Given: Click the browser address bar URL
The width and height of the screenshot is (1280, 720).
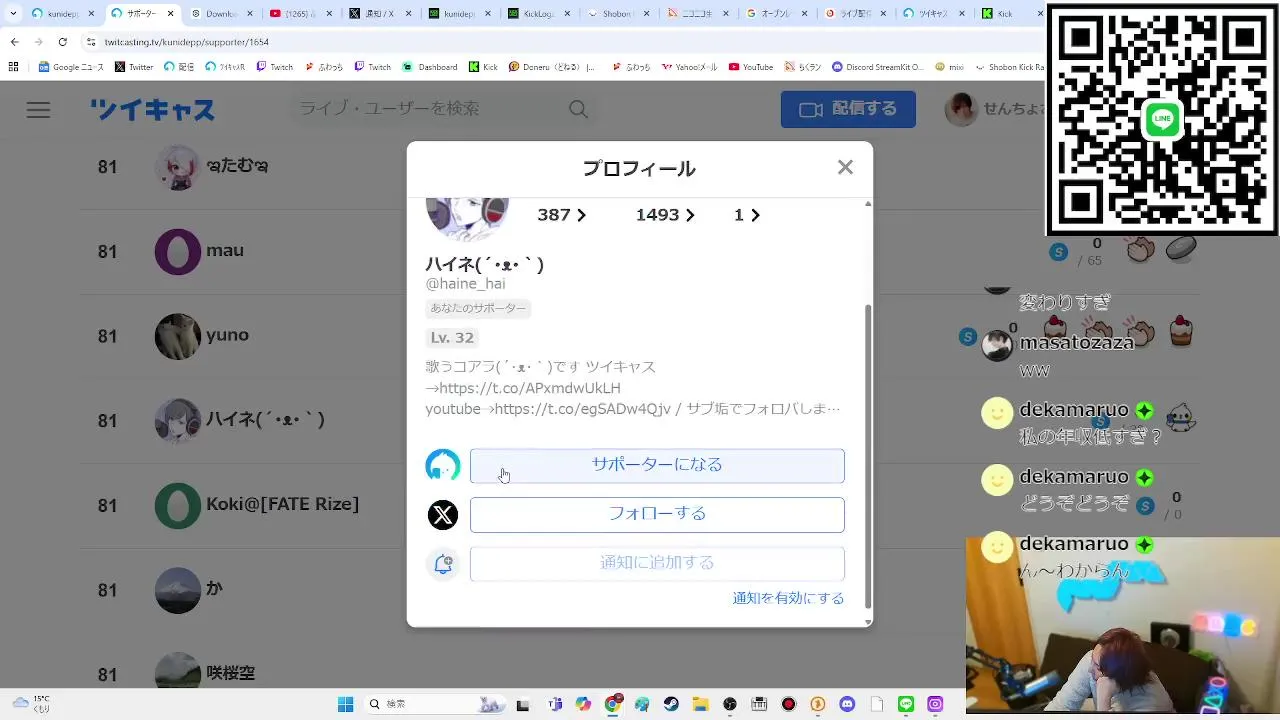Looking at the screenshot, I should pyautogui.click(x=187, y=42).
